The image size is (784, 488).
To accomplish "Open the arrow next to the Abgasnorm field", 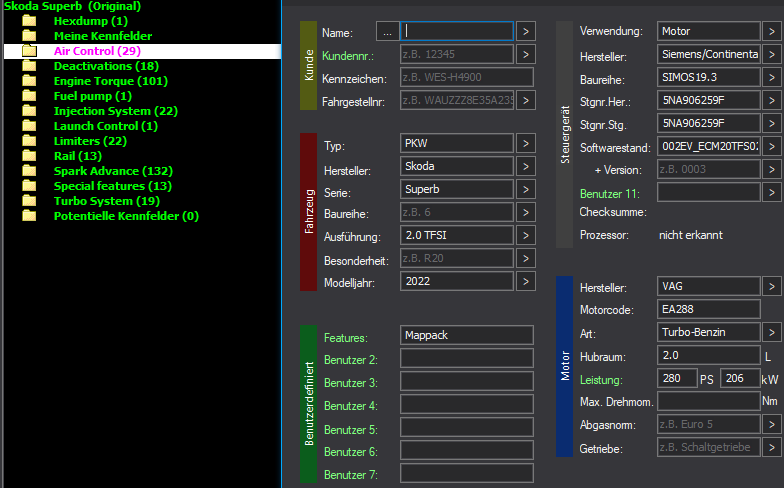I will [772, 424].
